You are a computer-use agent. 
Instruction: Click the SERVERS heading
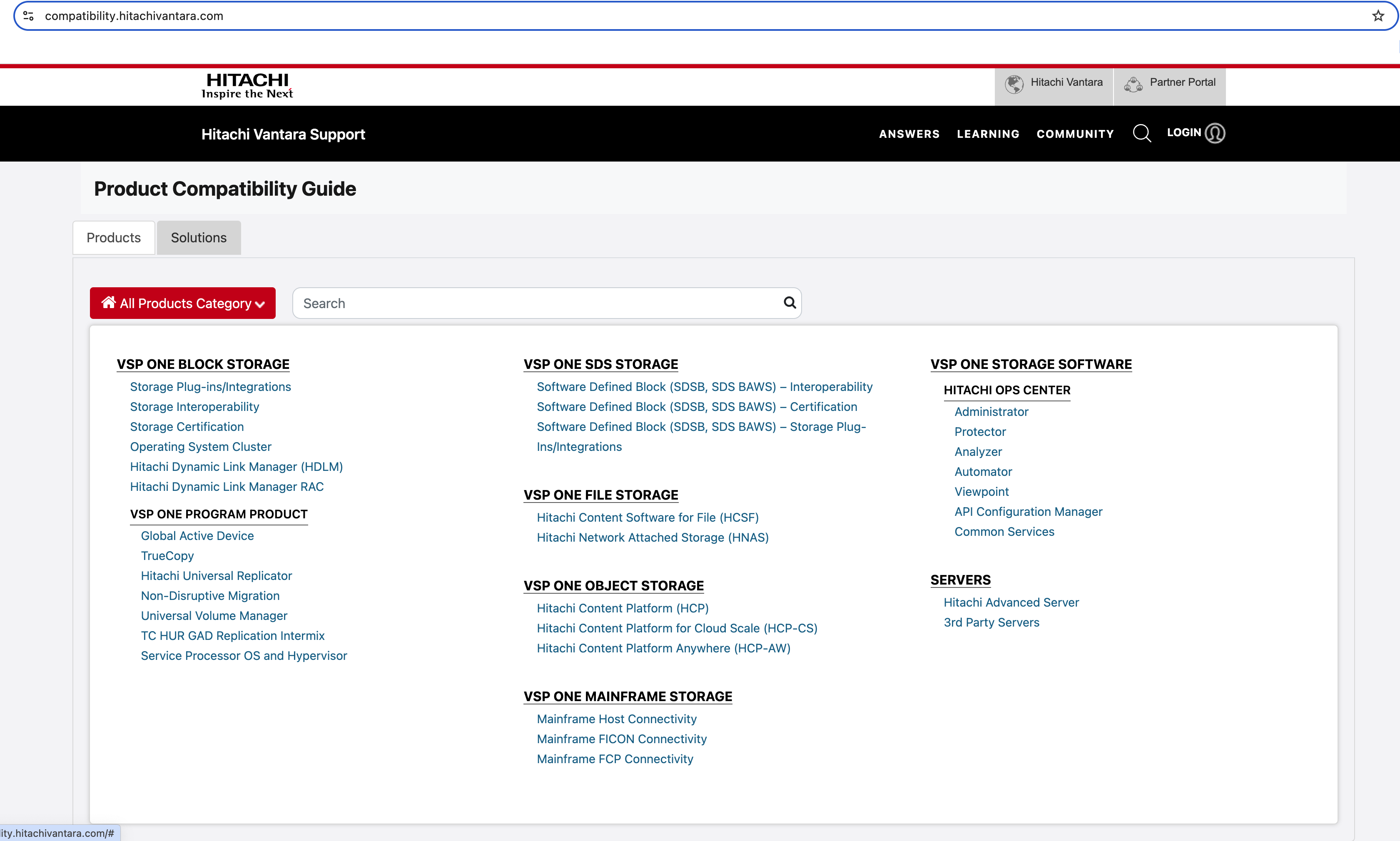pos(960,580)
